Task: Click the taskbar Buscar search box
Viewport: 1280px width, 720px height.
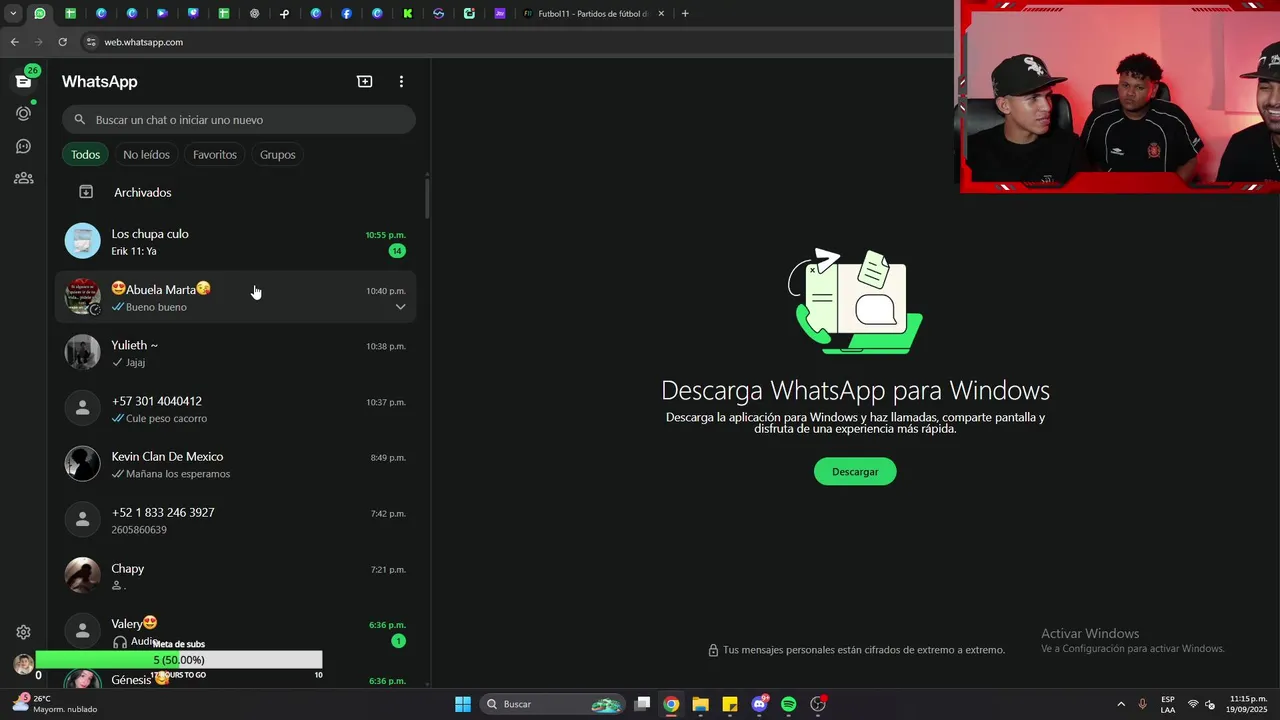Action: (x=552, y=704)
